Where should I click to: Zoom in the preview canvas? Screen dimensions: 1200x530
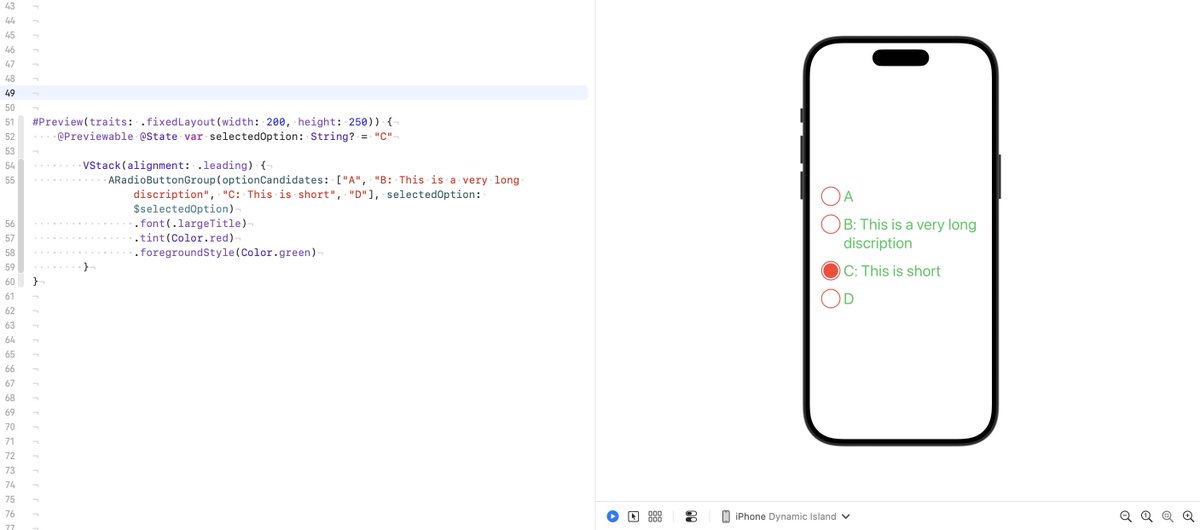[x=1186, y=516]
